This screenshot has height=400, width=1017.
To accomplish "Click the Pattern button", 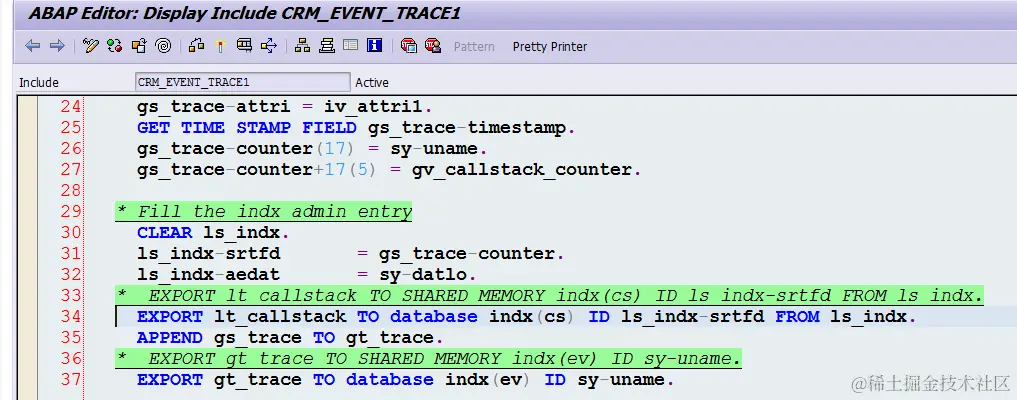I will point(473,47).
